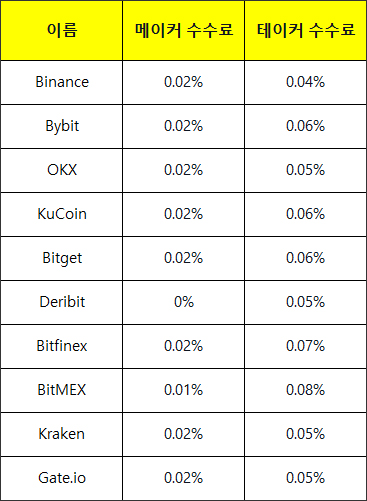Click the Bitget name cell

[62, 258]
